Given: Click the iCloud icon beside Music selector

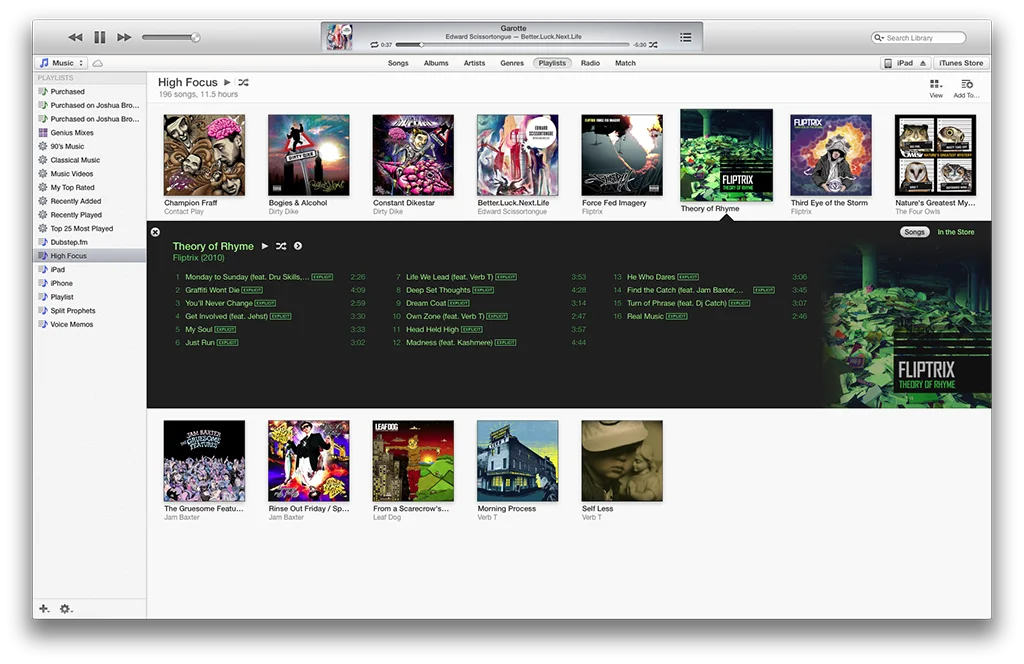Looking at the screenshot, I should 97,63.
